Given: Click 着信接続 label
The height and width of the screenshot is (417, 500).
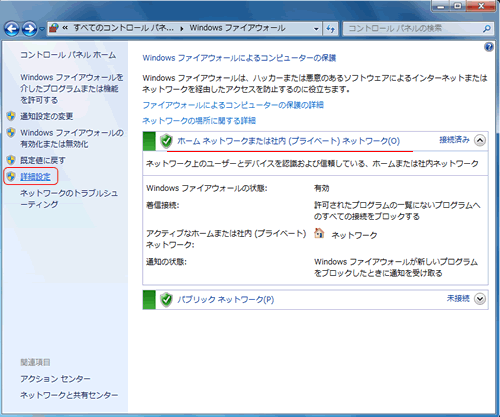Looking at the screenshot, I should click(x=163, y=205).
